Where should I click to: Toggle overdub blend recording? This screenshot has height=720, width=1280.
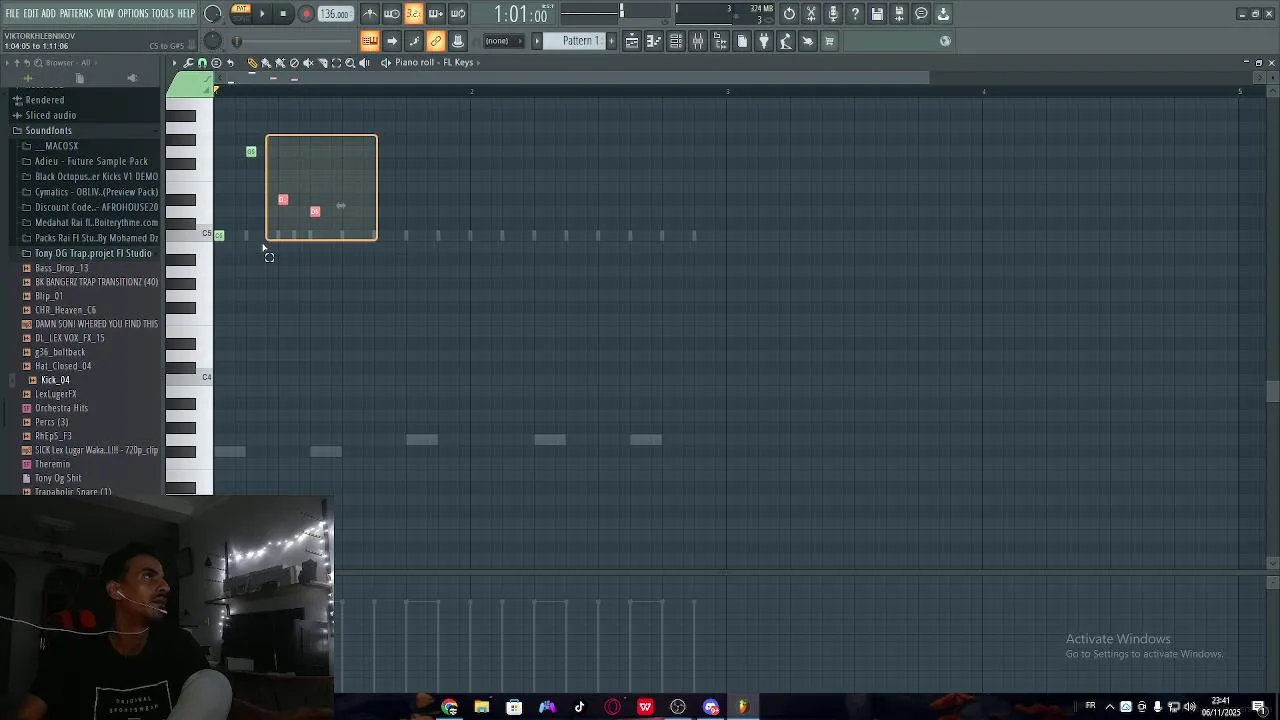click(436, 14)
